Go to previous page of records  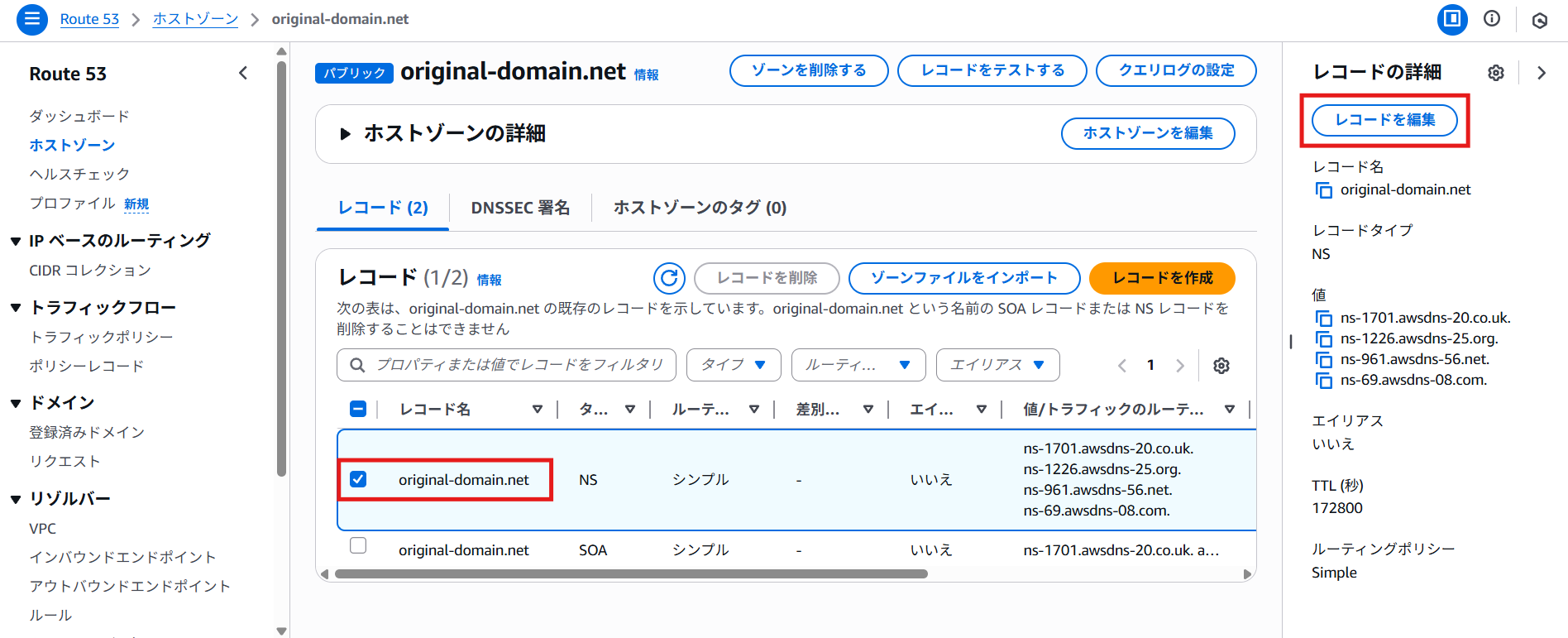click(x=1122, y=366)
